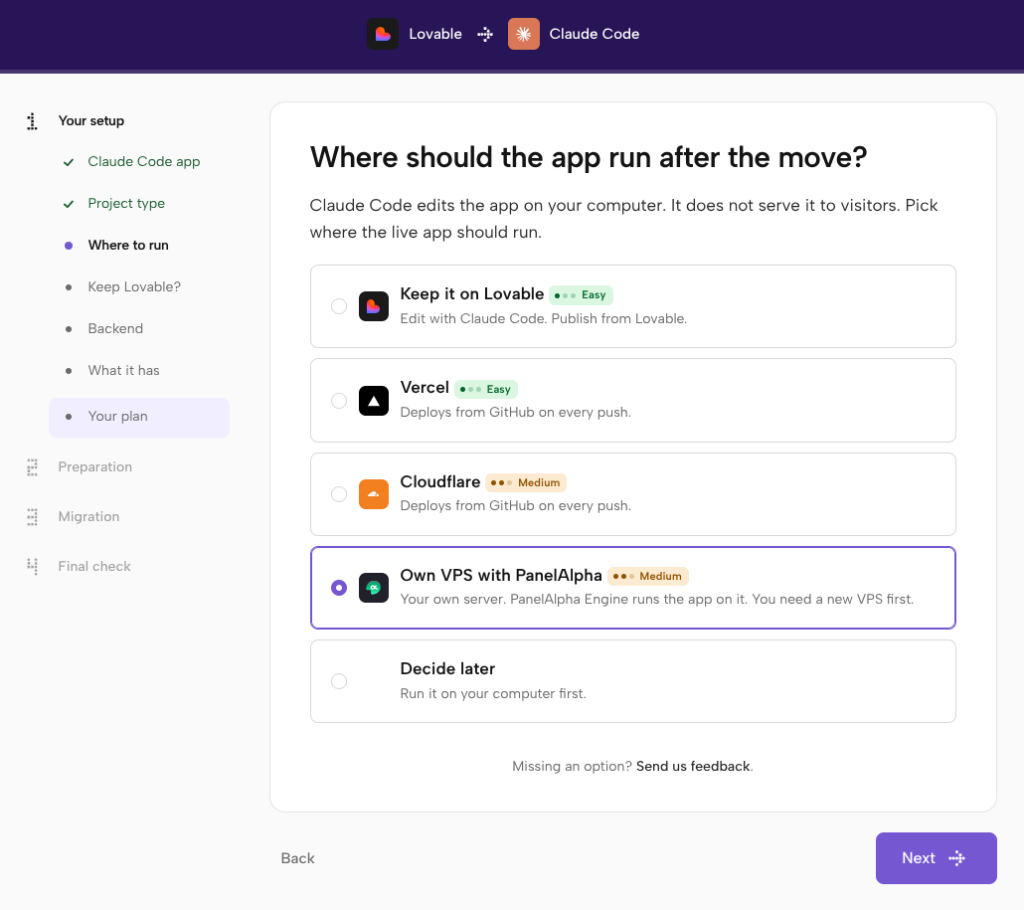Screen dimensions: 1024x910
Task: Click the step 3 number icon beside Migration
Action: pyautogui.click(x=31, y=517)
